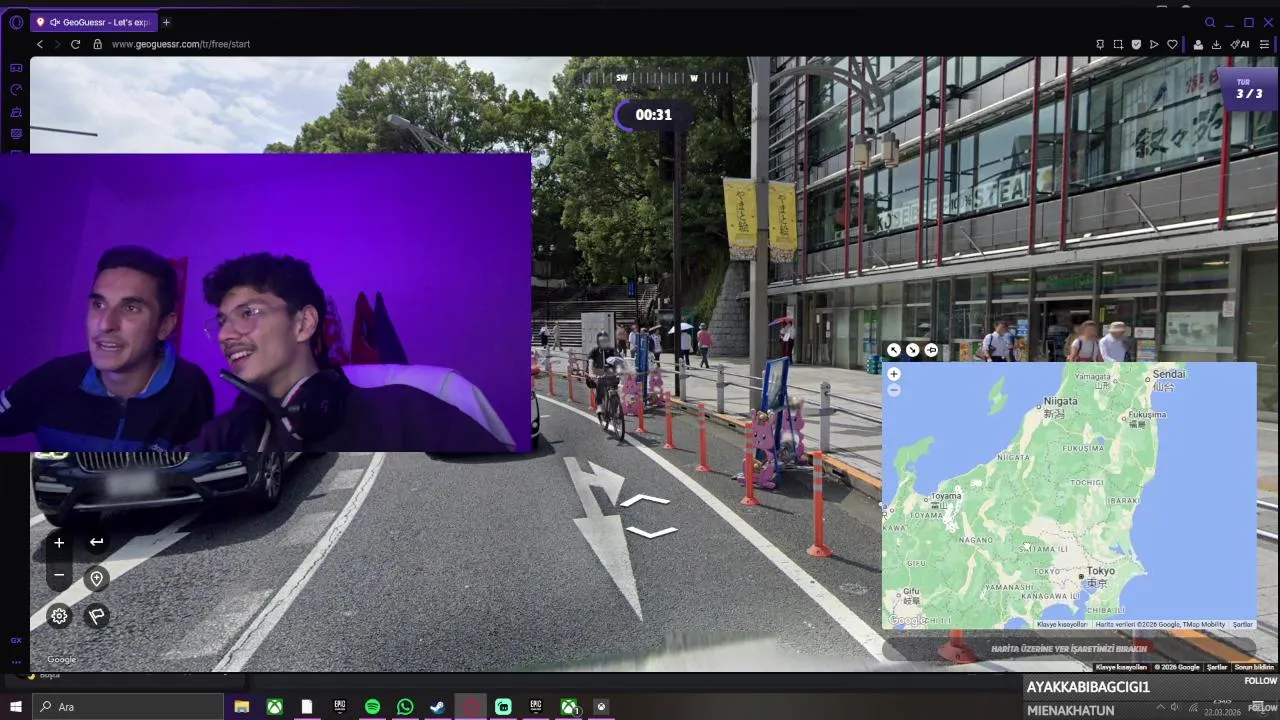Image resolution: width=1280 pixels, height=720 pixels.
Task: Open a new browser tab
Action: coord(166,22)
